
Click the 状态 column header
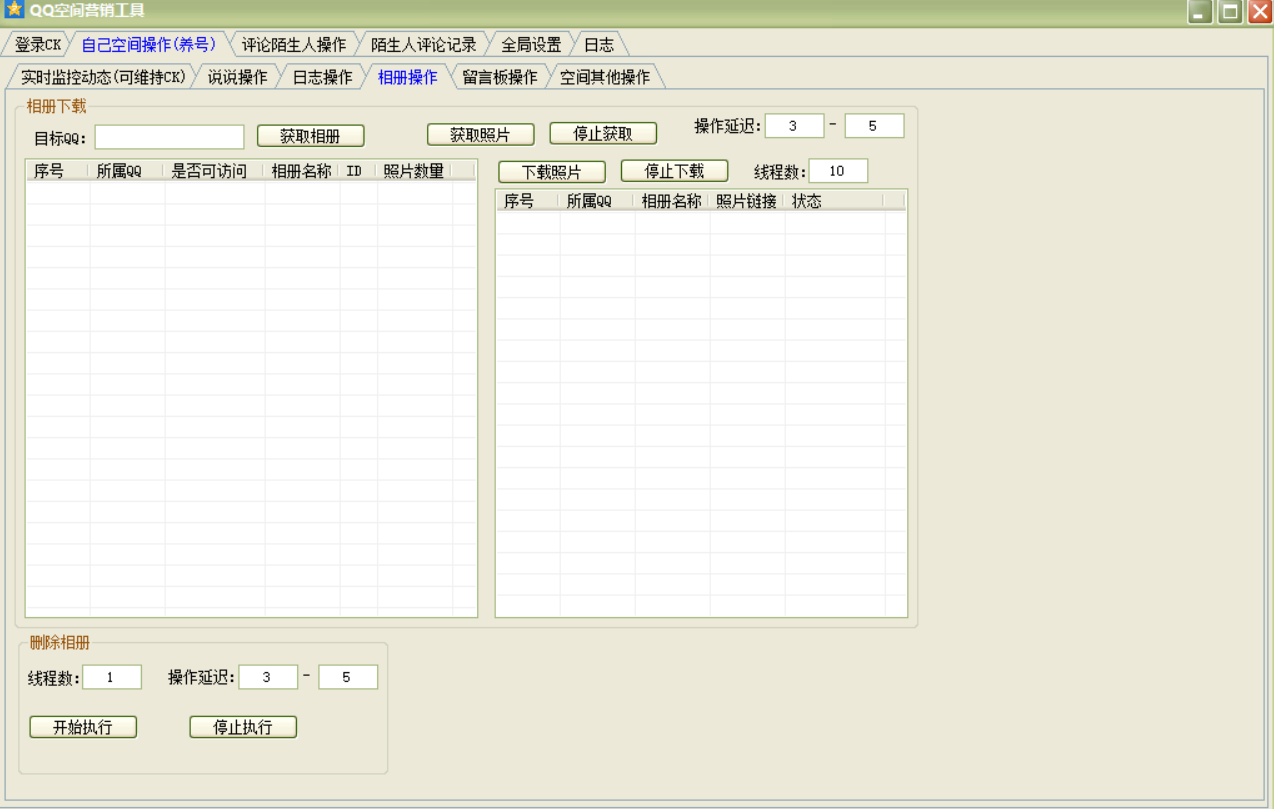click(834, 201)
